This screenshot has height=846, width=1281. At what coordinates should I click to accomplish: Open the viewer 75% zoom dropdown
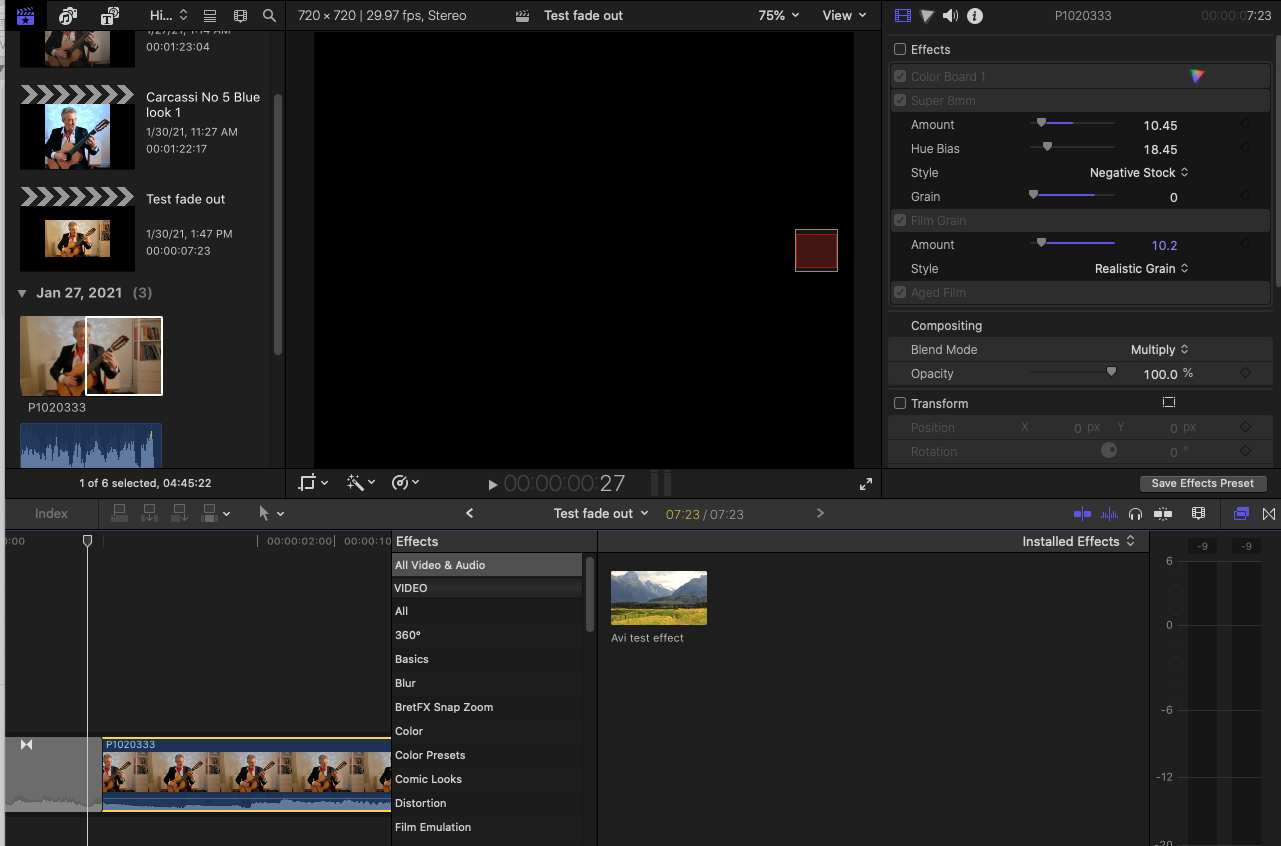pyautogui.click(x=779, y=16)
